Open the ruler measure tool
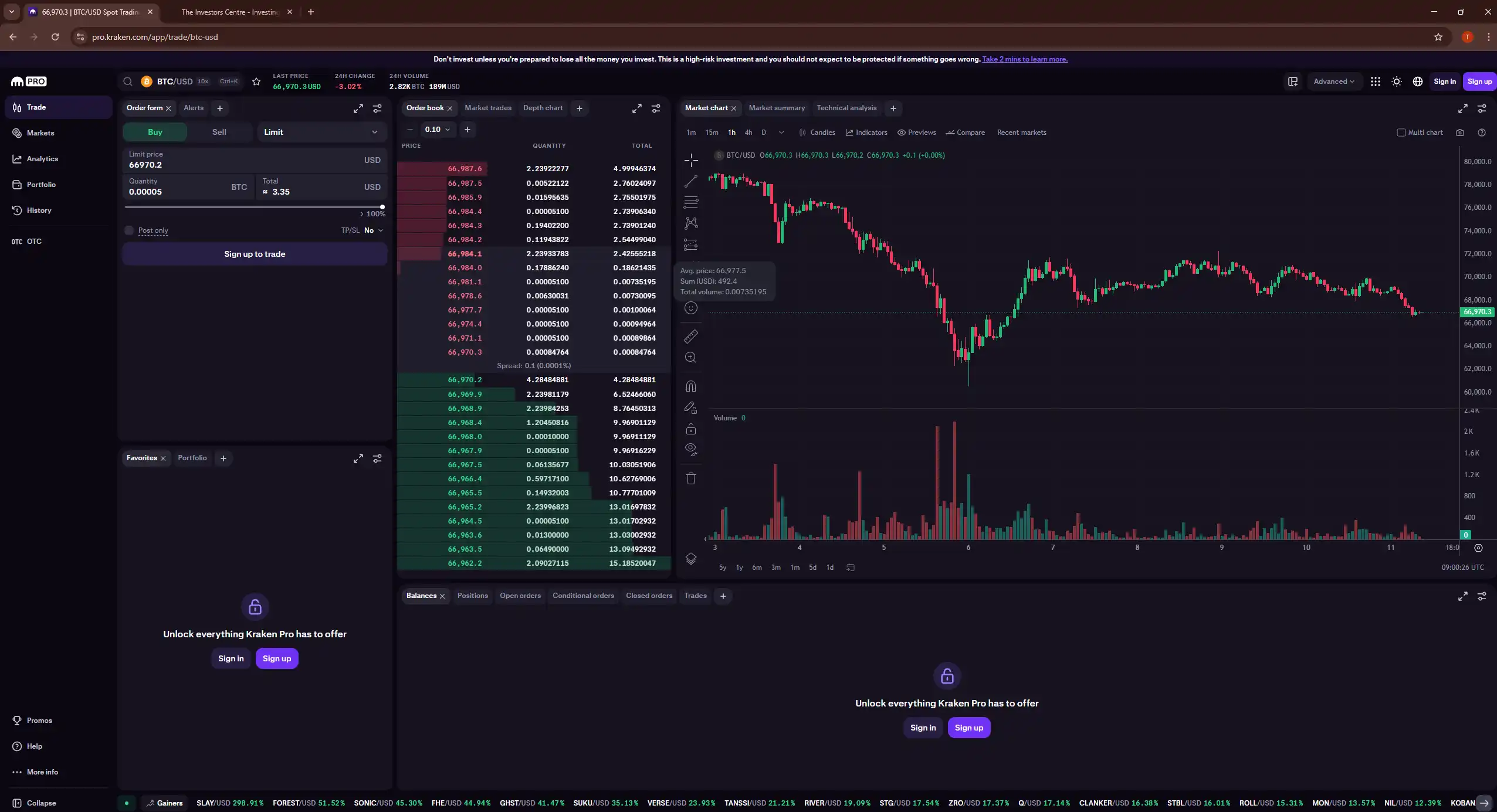Image resolution: width=1497 pixels, height=812 pixels. [x=691, y=337]
